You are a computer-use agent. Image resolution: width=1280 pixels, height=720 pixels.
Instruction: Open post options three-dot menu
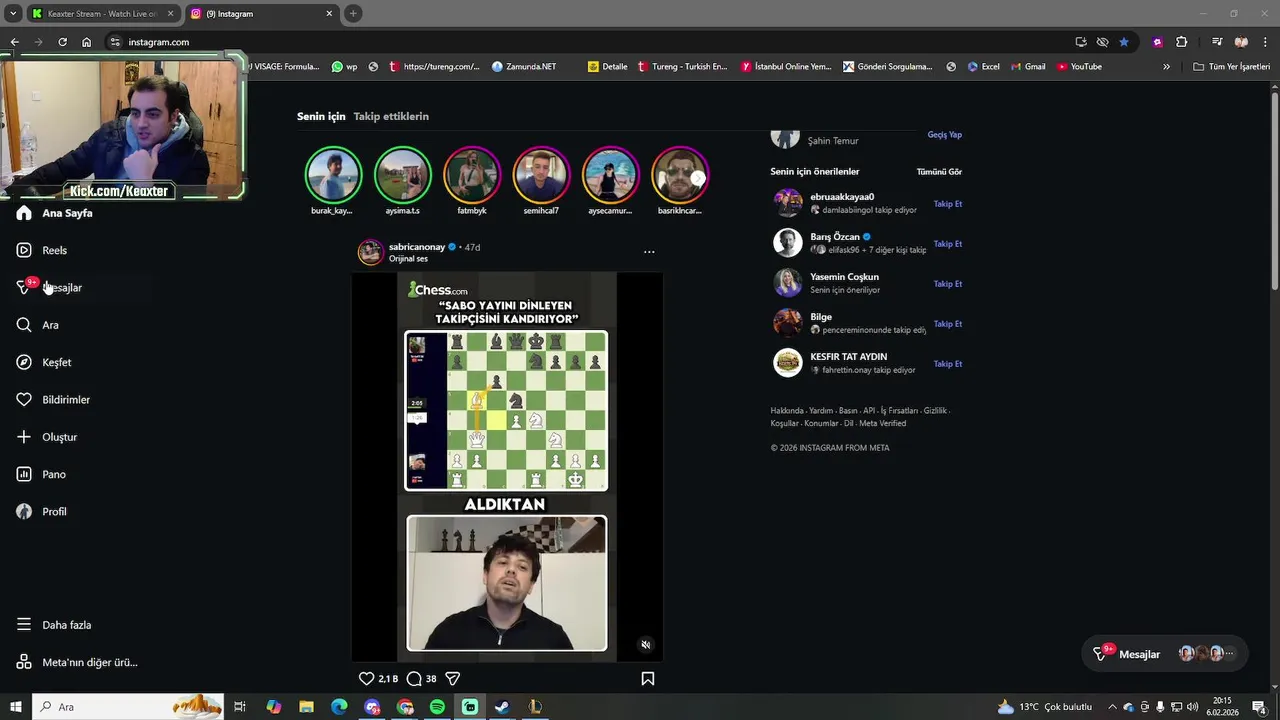tap(649, 252)
